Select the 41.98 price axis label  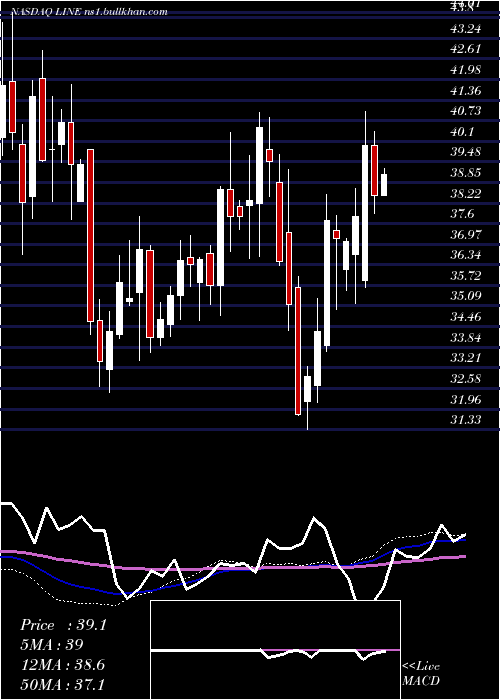tap(466, 70)
